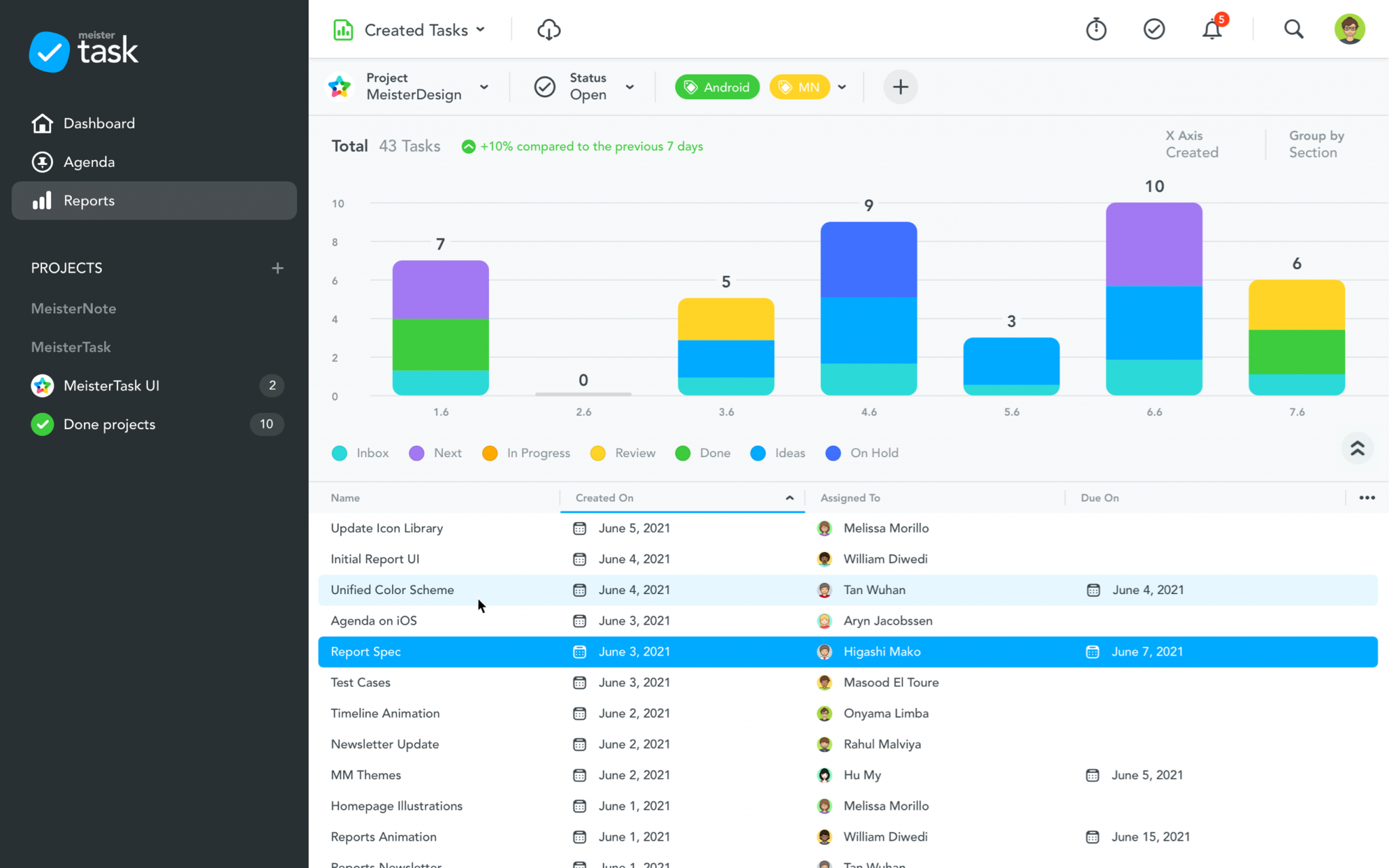Toggle Ideas legend series

[778, 453]
